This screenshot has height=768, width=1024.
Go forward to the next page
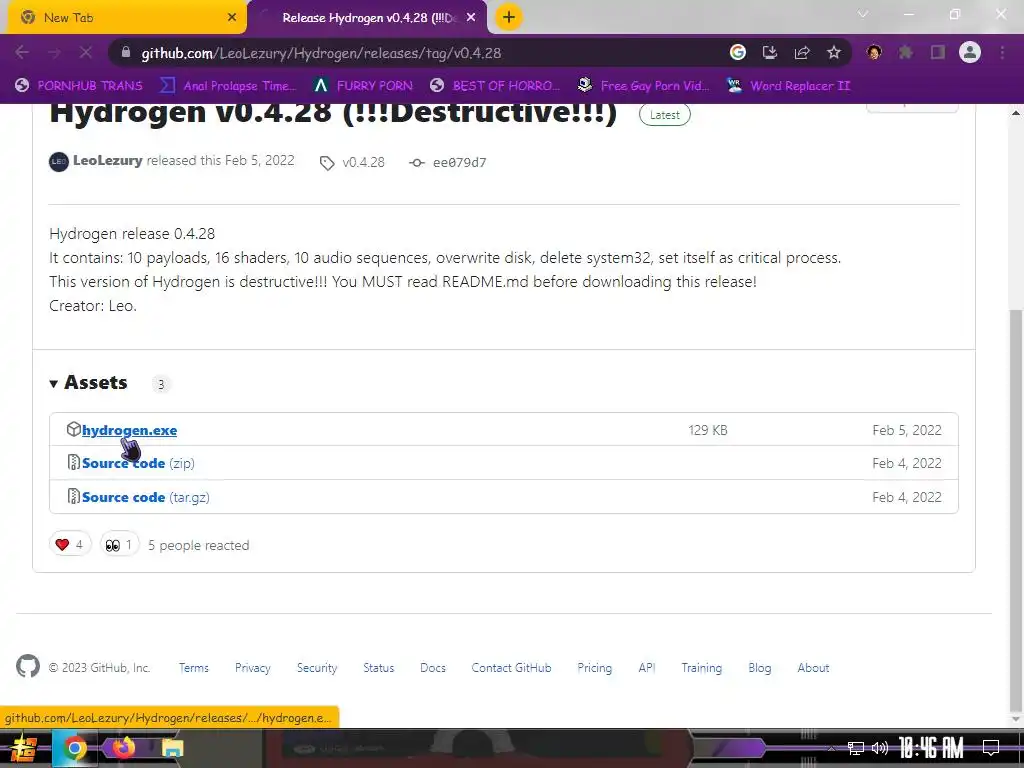pyautogui.click(x=54, y=52)
